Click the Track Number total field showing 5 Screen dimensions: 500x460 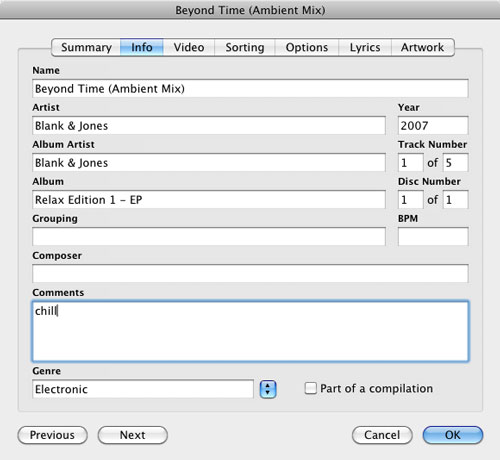point(455,163)
